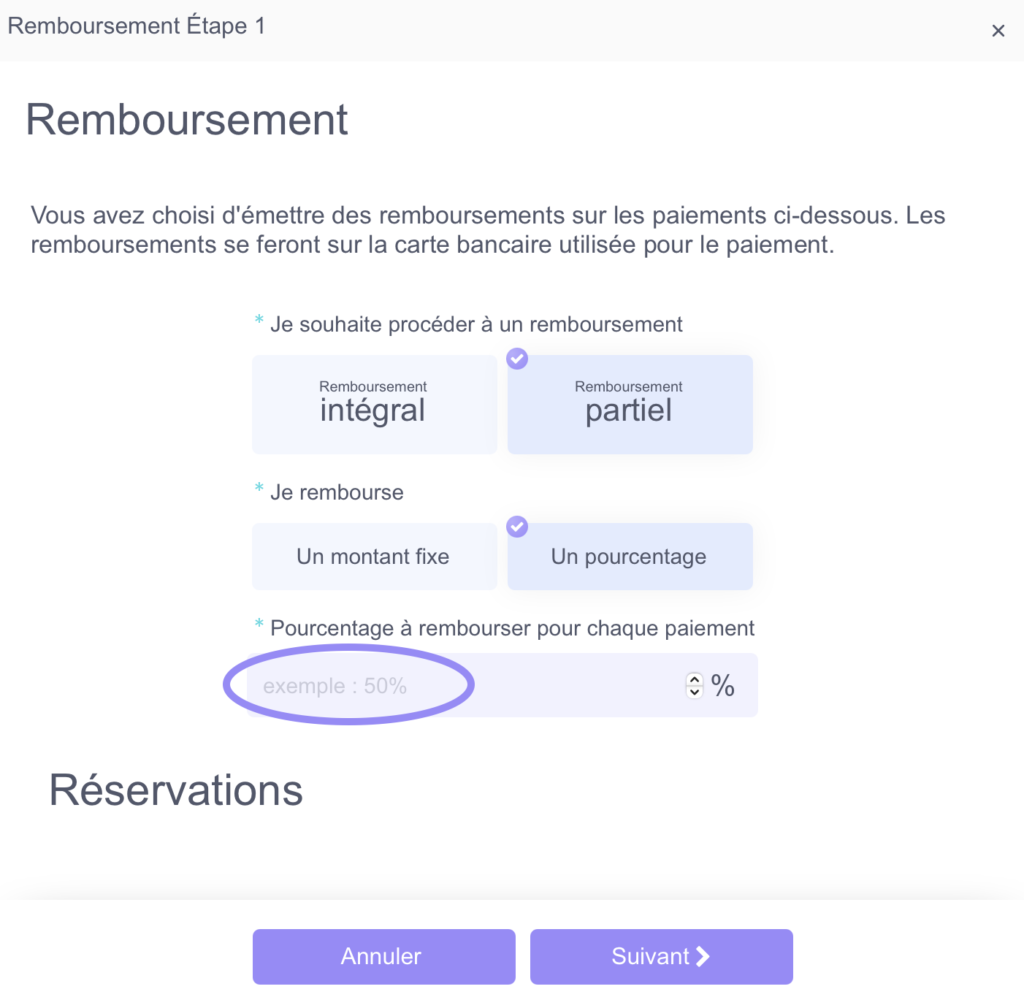1024x1008 pixels.
Task: Click the chevron arrow icon in Suivant
Action: pyautogui.click(x=703, y=956)
